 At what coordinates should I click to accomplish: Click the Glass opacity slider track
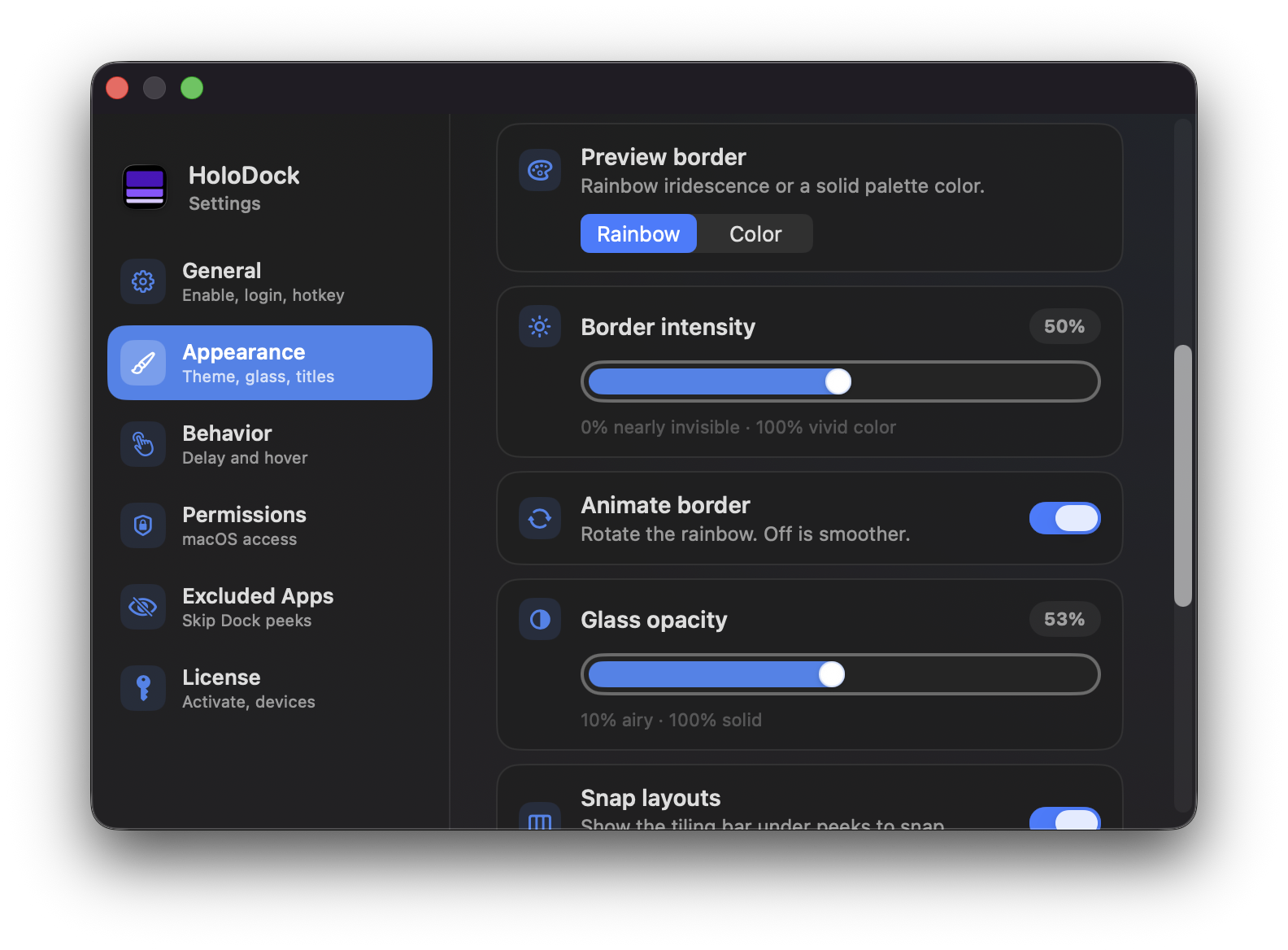(841, 674)
